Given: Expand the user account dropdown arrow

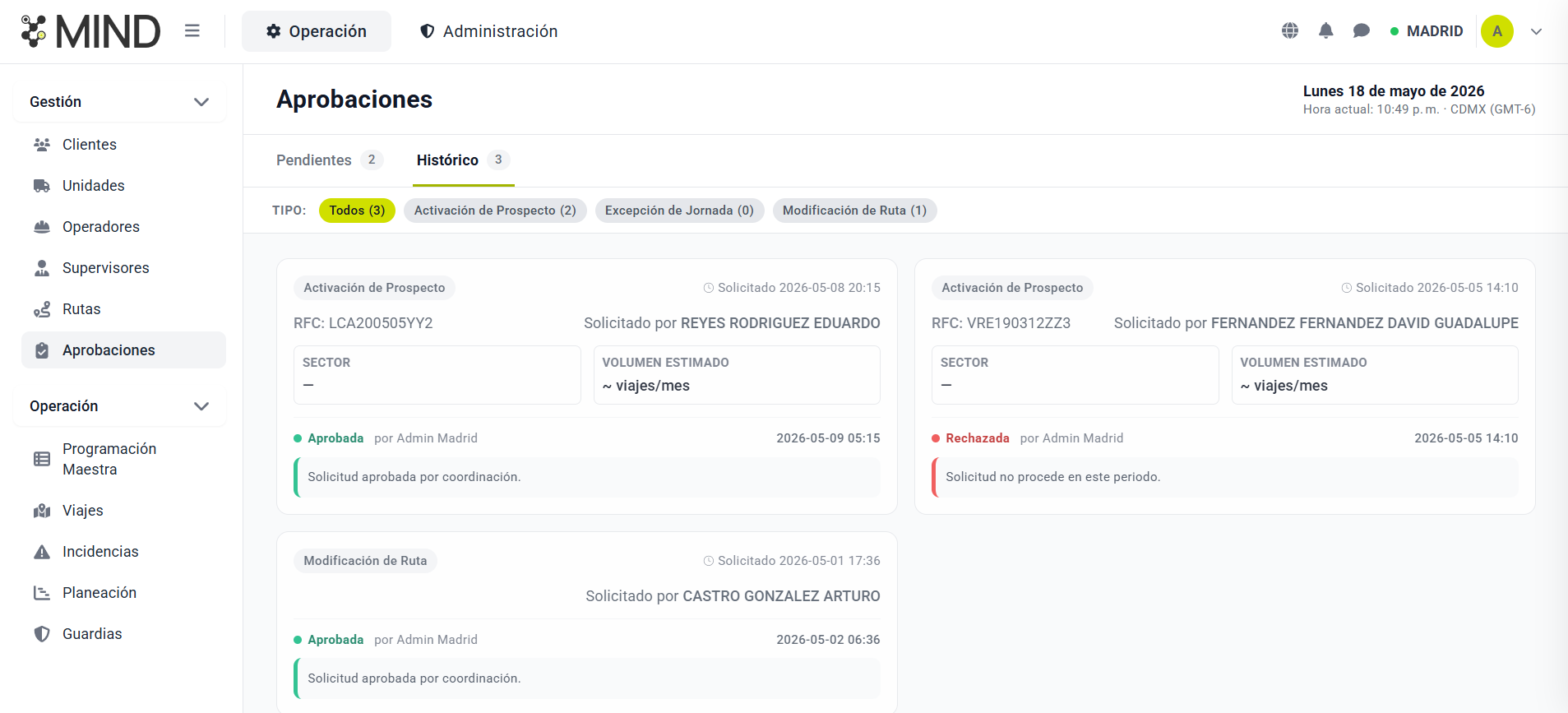Looking at the screenshot, I should [x=1536, y=31].
